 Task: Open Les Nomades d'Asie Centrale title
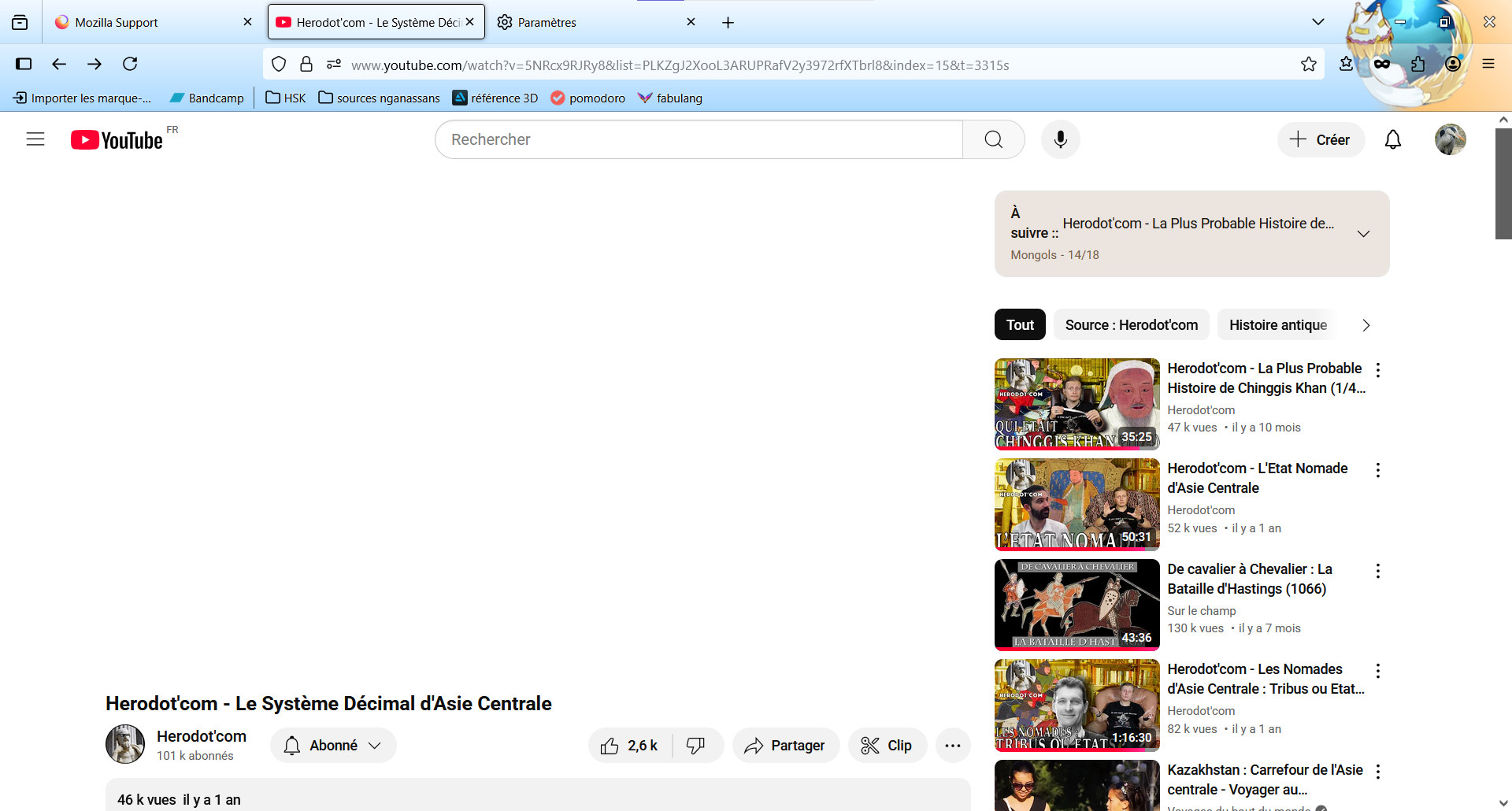pyautogui.click(x=1266, y=679)
